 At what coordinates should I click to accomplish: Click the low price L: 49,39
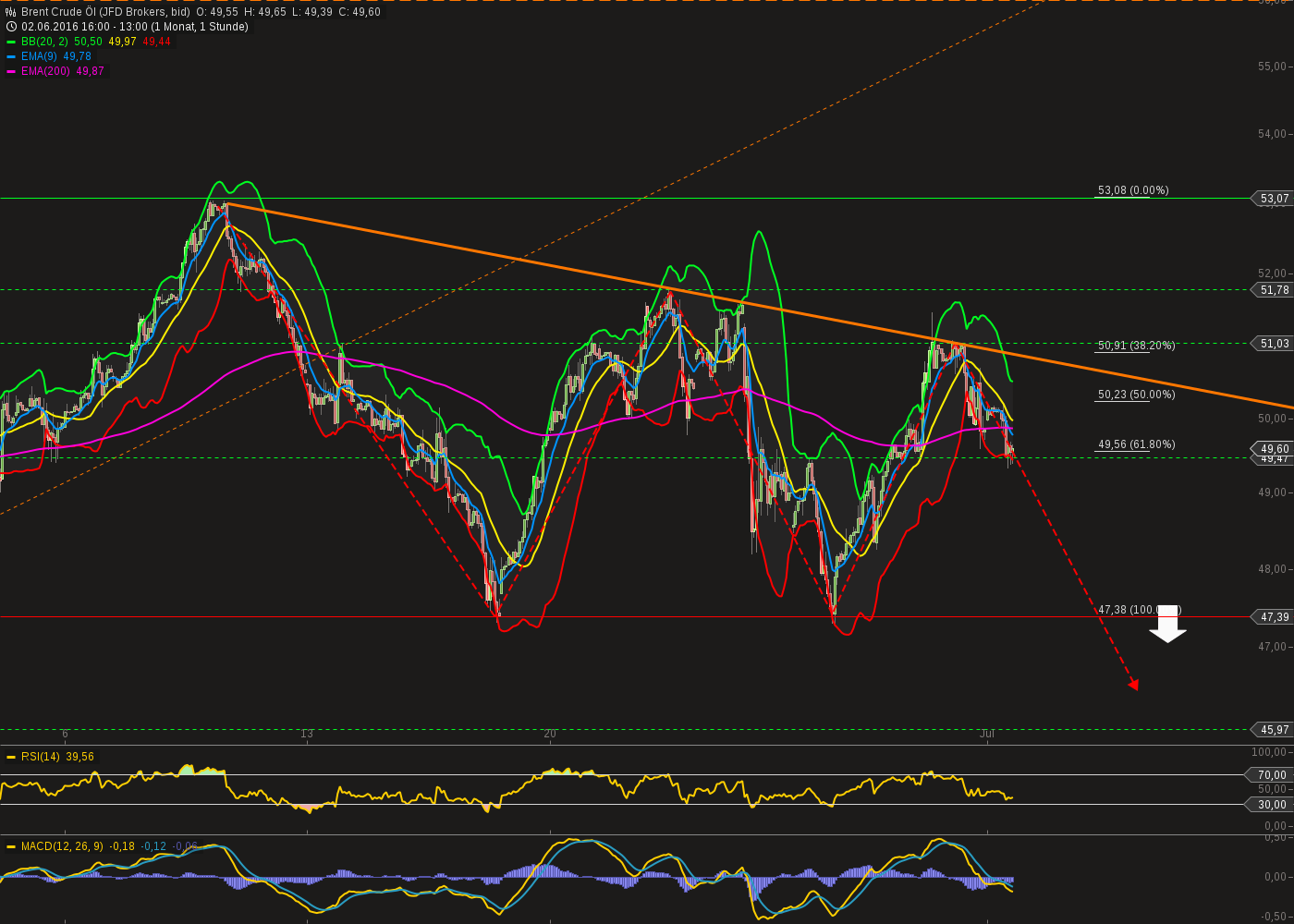[x=311, y=12]
